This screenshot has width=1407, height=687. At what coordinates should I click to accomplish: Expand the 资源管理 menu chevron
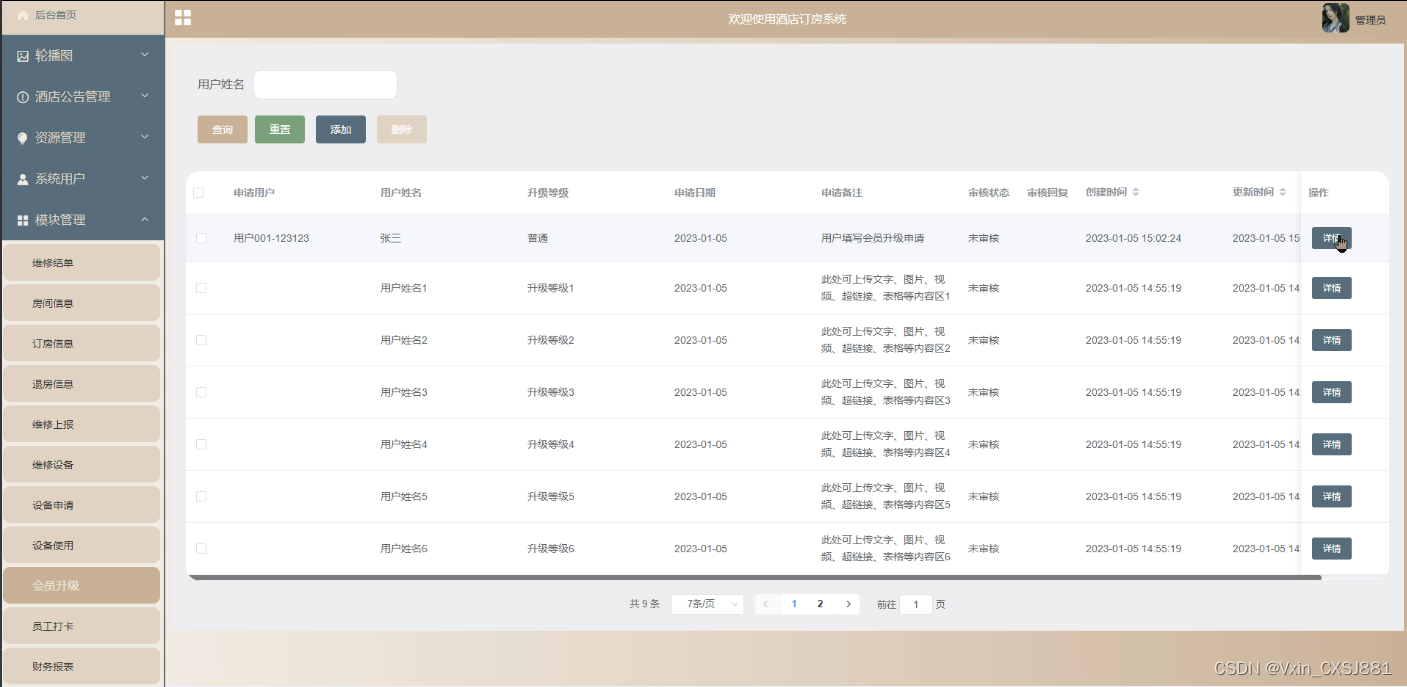(144, 136)
